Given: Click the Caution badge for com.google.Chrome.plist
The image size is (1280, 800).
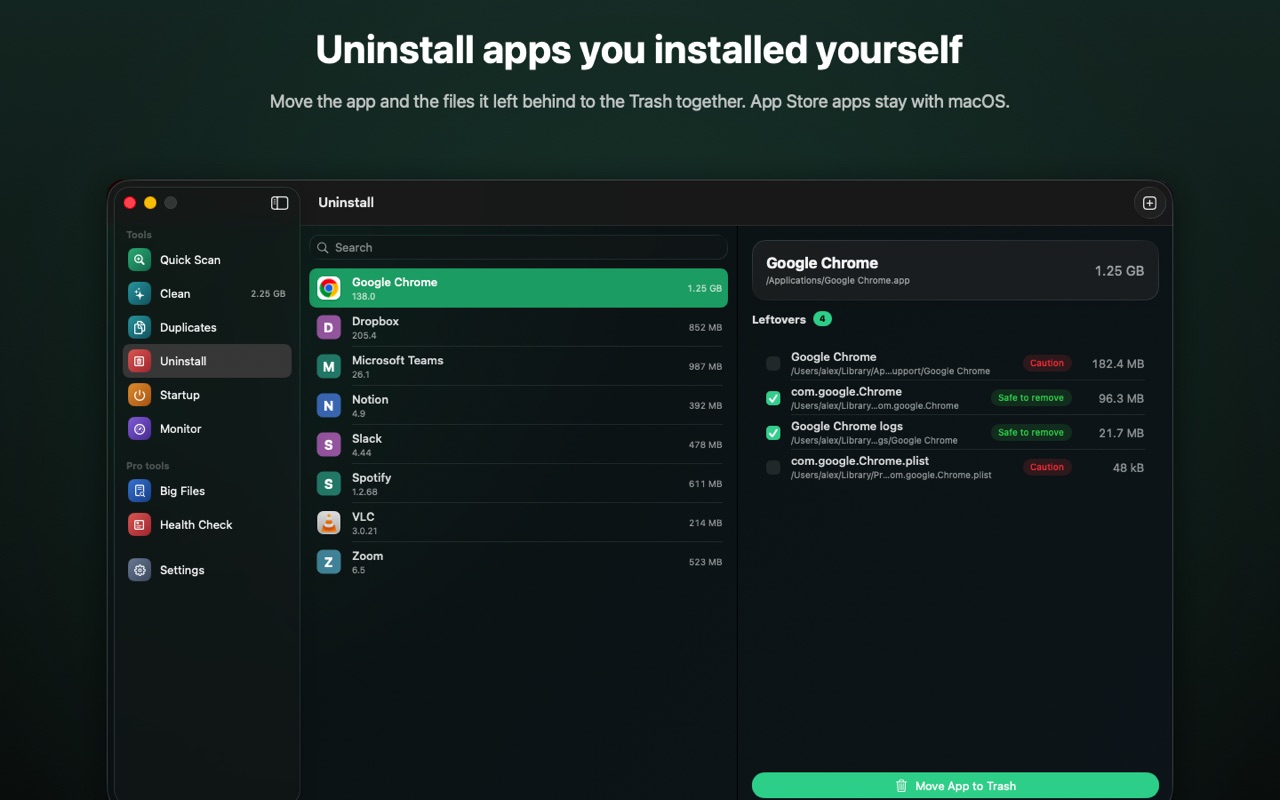Looking at the screenshot, I should (x=1047, y=467).
